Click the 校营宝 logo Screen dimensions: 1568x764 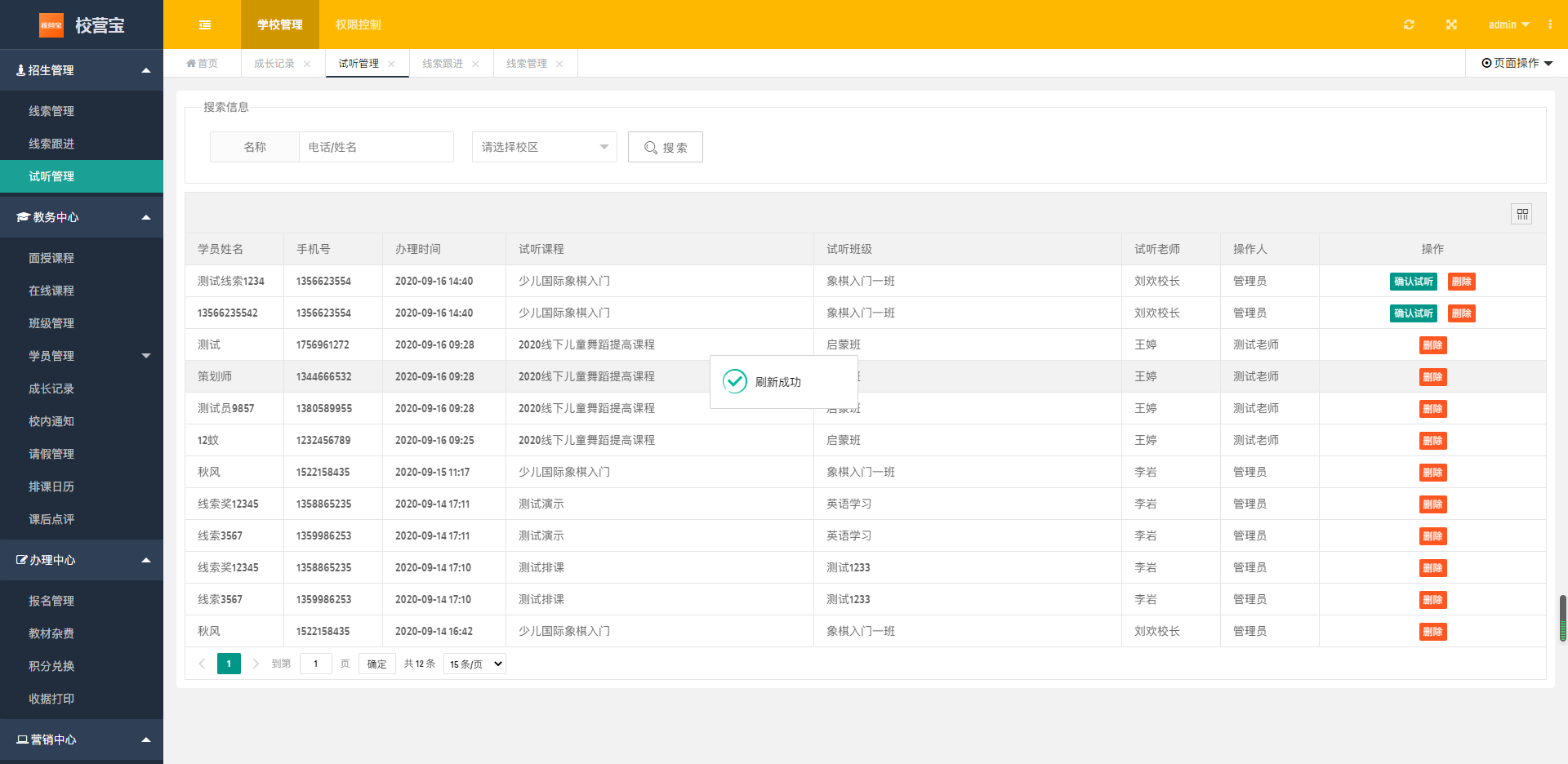click(x=82, y=24)
